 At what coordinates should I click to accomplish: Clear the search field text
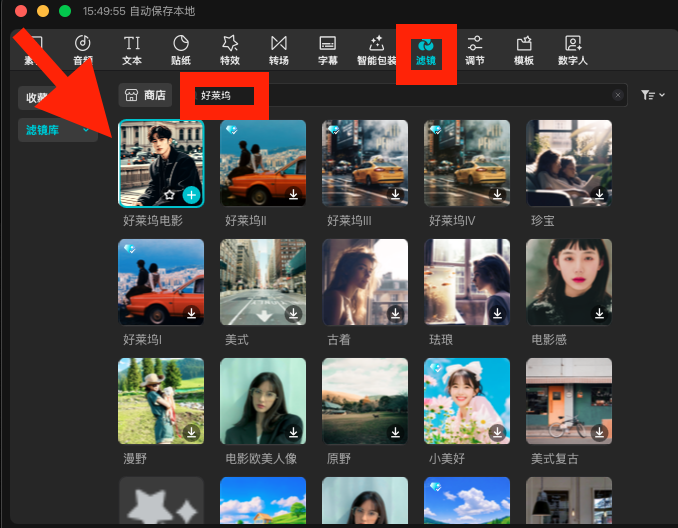(618, 95)
